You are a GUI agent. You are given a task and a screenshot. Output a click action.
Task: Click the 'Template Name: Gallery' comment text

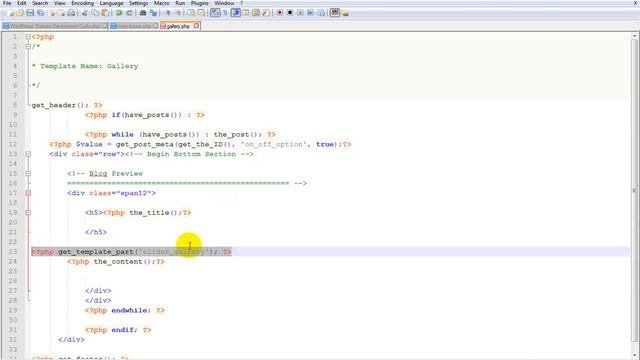(89, 66)
